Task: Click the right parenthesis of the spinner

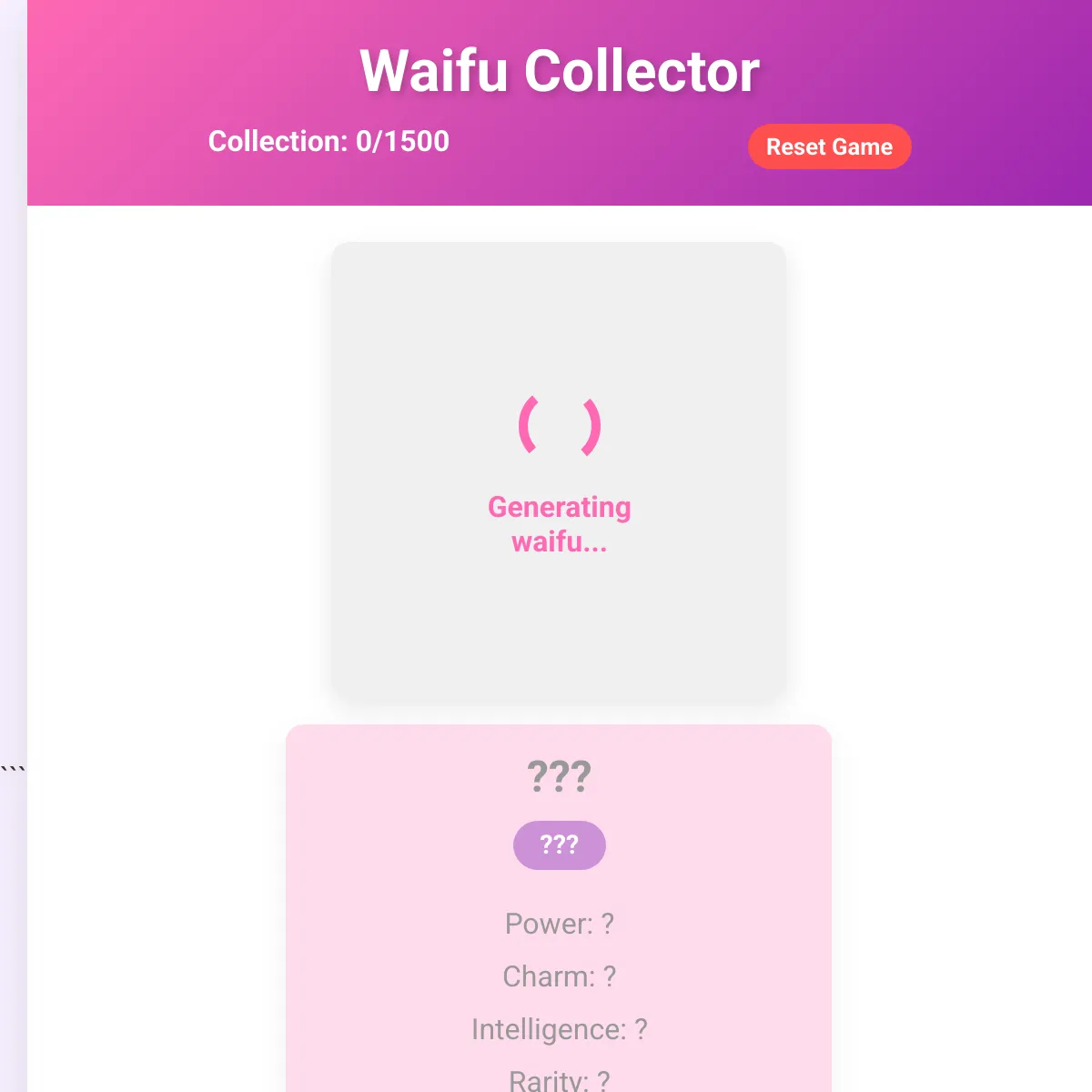Action: point(590,426)
